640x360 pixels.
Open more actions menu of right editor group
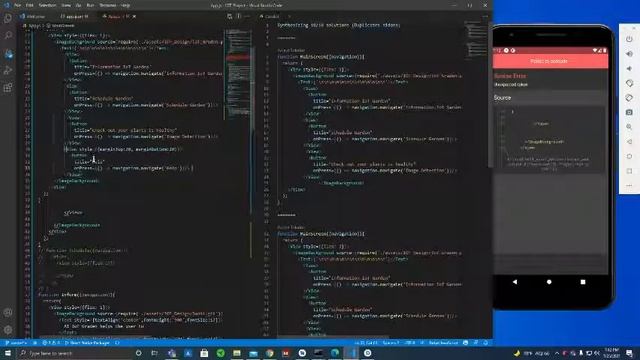click(x=485, y=16)
